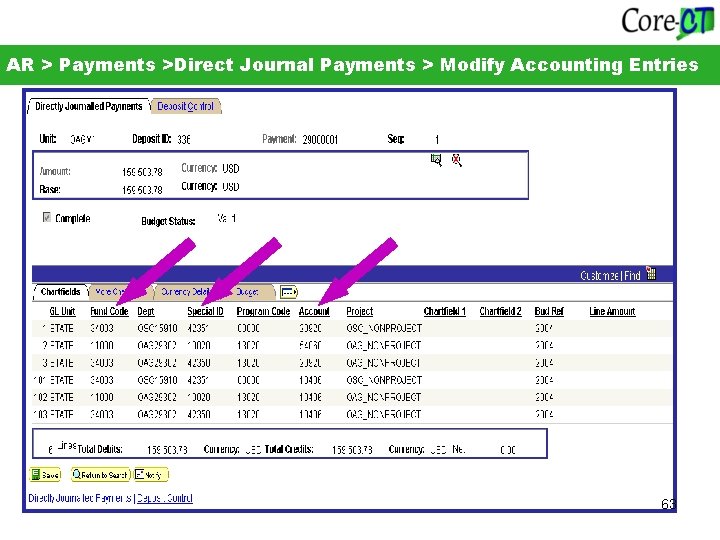Click the Deposit ID value 336
Image resolution: width=720 pixels, height=540 pixels.
coord(184,140)
